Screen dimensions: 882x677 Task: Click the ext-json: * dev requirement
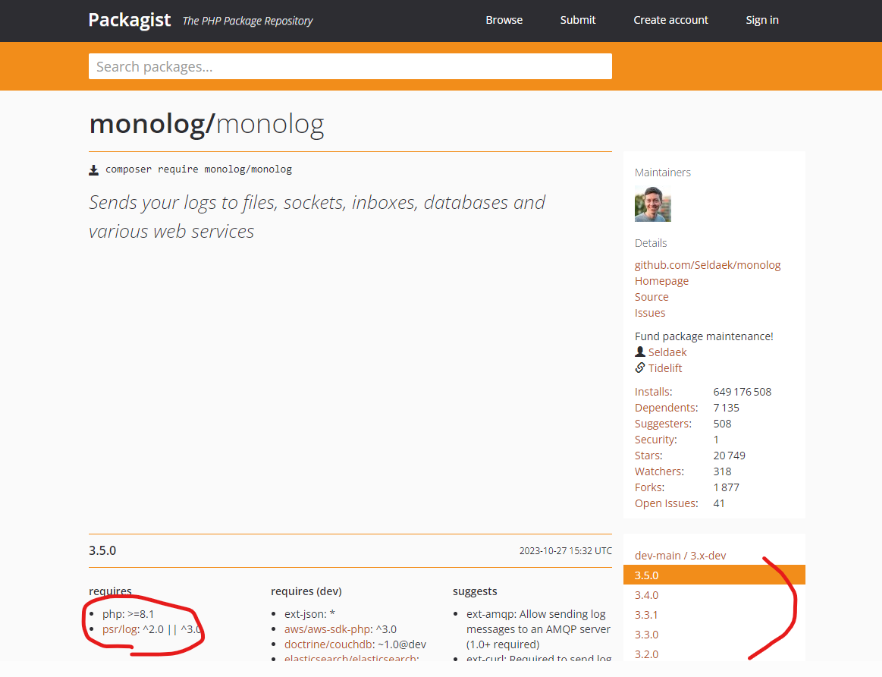[x=309, y=614]
